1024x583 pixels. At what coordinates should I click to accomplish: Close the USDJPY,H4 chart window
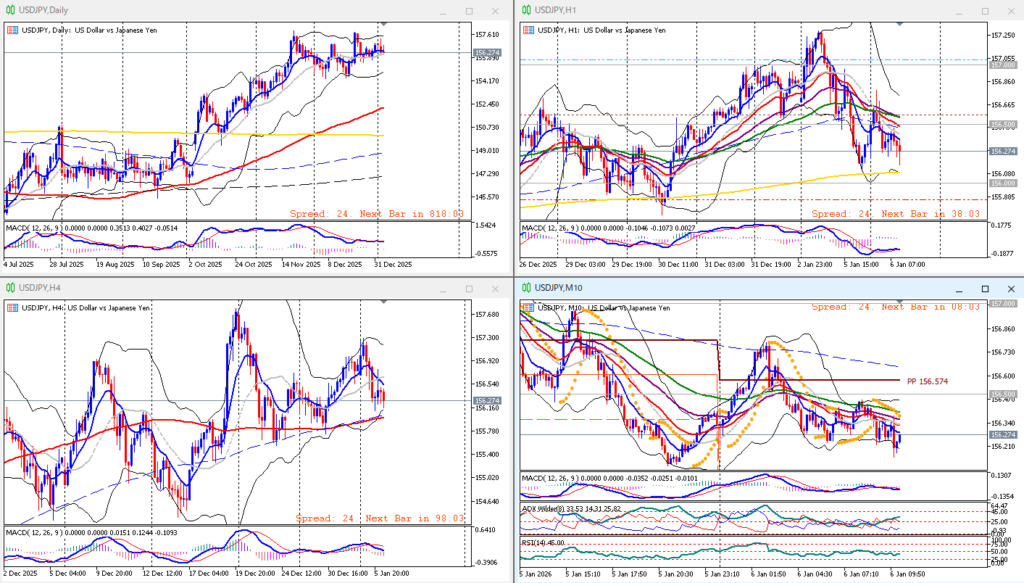(x=495, y=288)
